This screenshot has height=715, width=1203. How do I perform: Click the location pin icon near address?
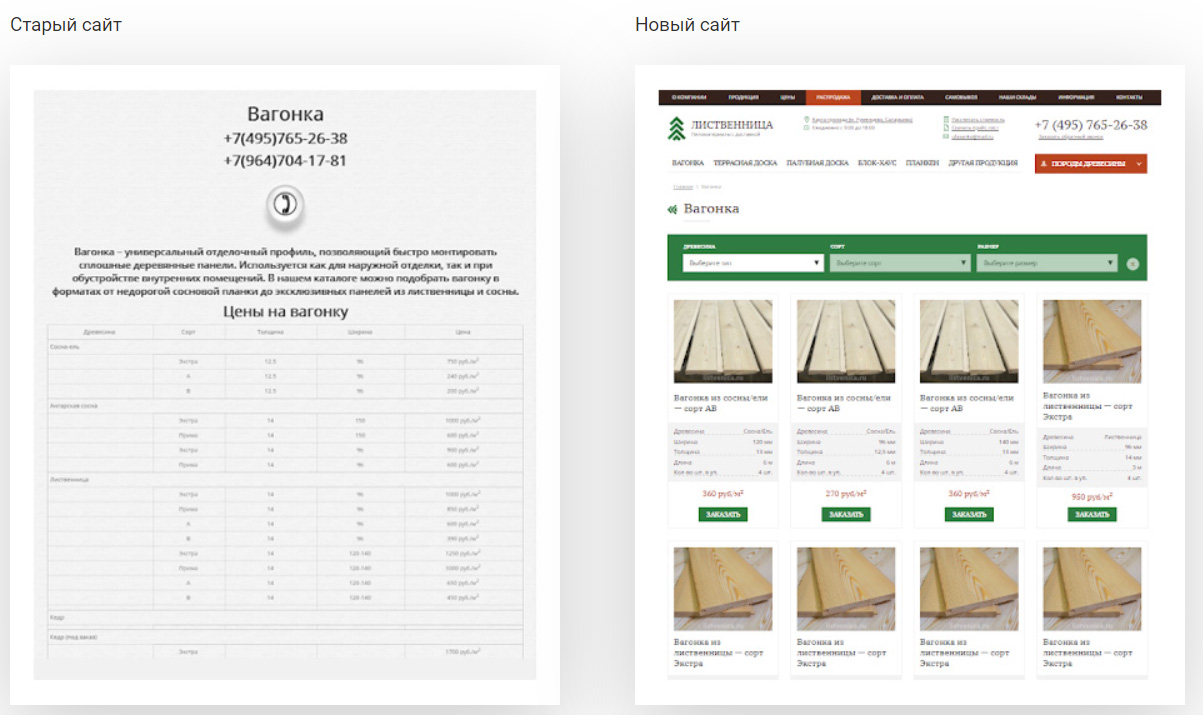806,119
